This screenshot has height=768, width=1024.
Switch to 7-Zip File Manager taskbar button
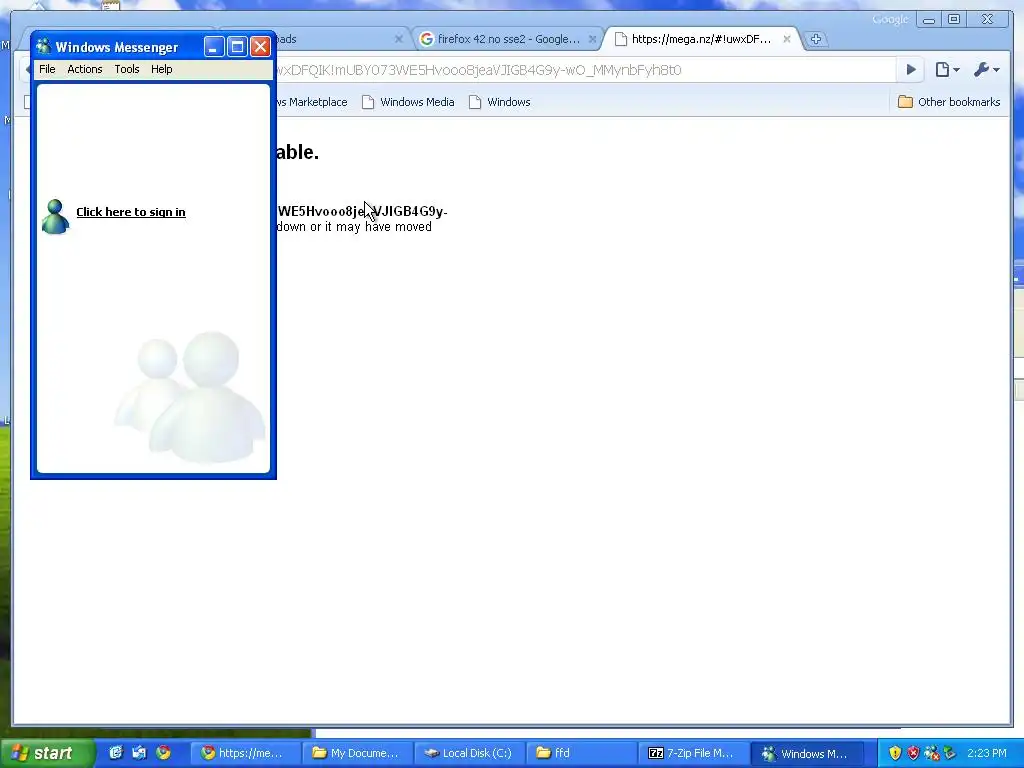[693, 753]
